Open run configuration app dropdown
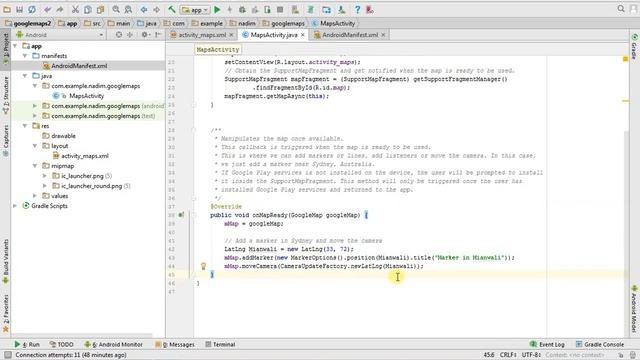The width and height of the screenshot is (640, 360). [195, 10]
